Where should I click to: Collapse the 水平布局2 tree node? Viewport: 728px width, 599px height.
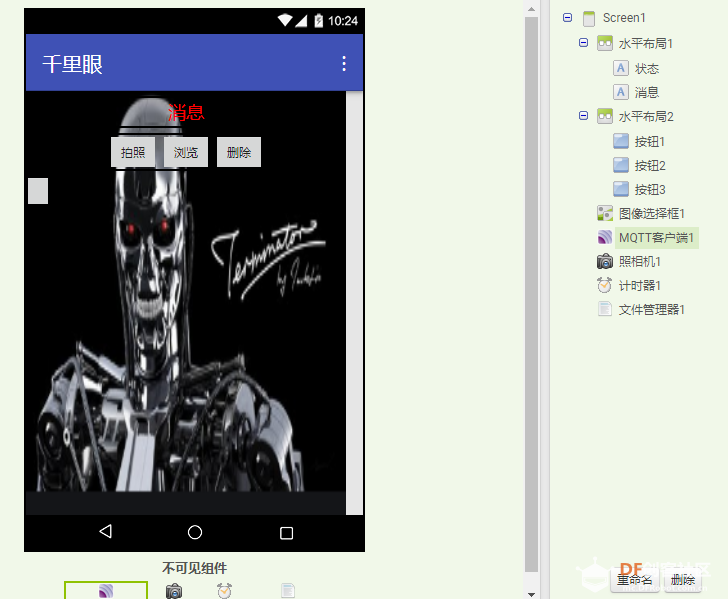tap(583, 115)
